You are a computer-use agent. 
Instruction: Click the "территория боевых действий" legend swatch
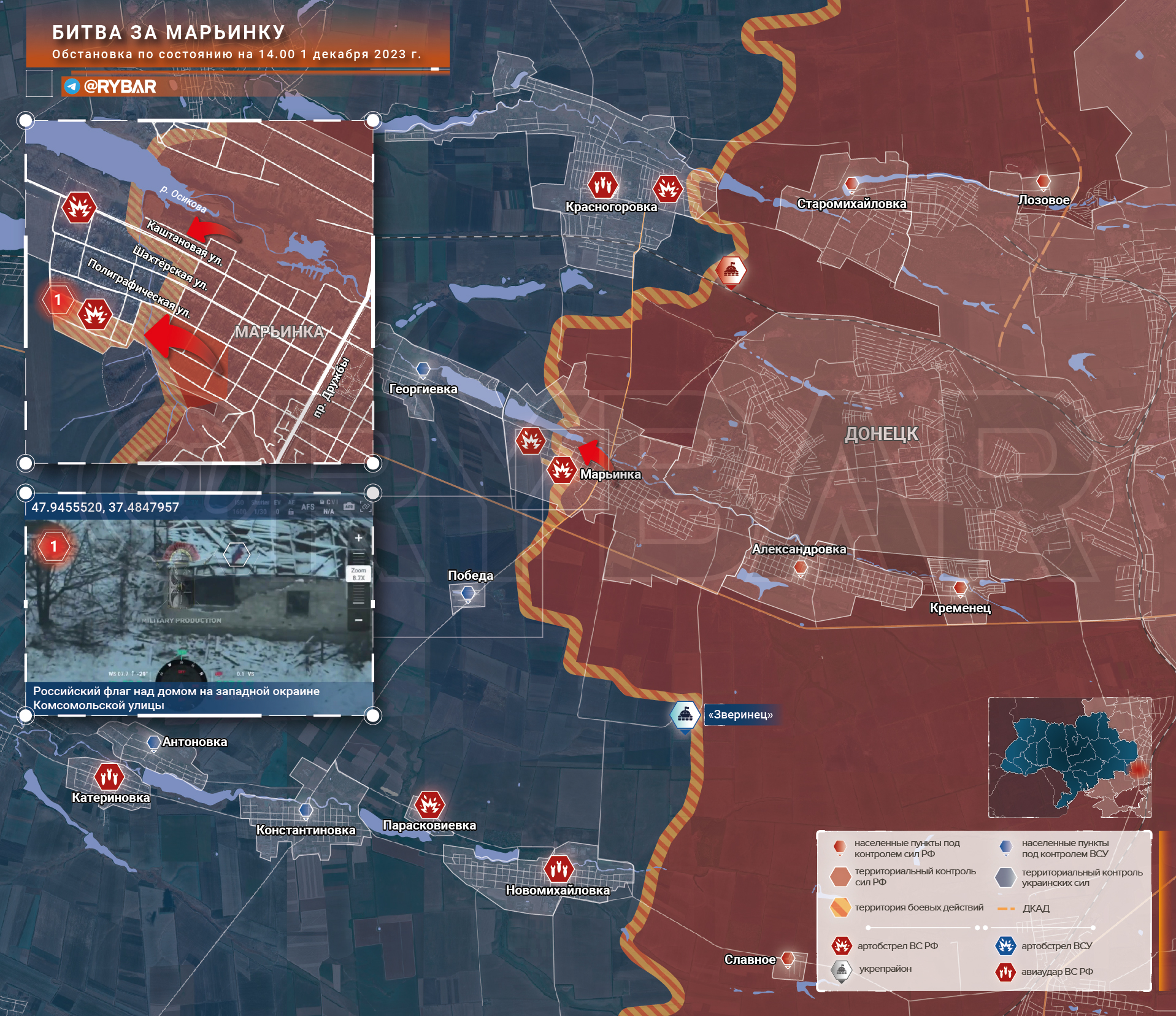pos(840,907)
